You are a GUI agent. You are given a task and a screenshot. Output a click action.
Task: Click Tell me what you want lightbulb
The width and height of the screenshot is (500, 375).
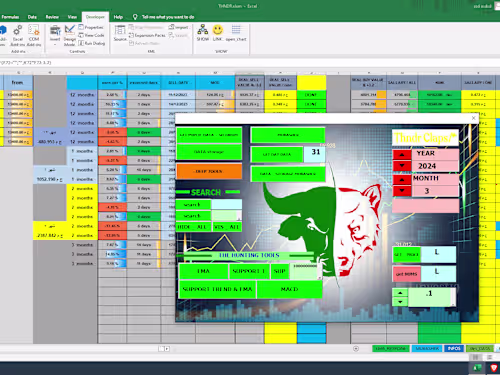135,17
